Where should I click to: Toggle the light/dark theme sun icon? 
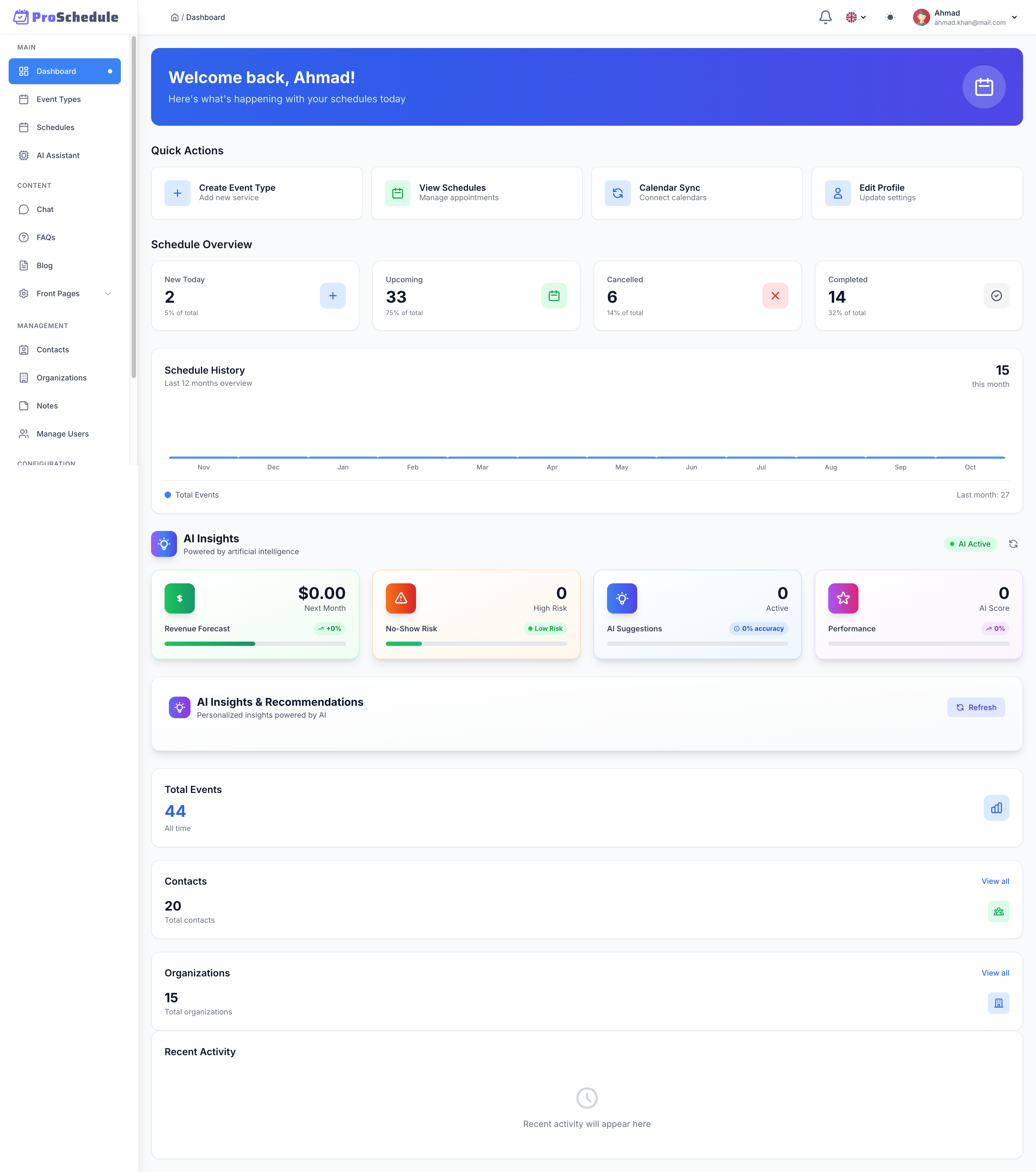tap(890, 17)
